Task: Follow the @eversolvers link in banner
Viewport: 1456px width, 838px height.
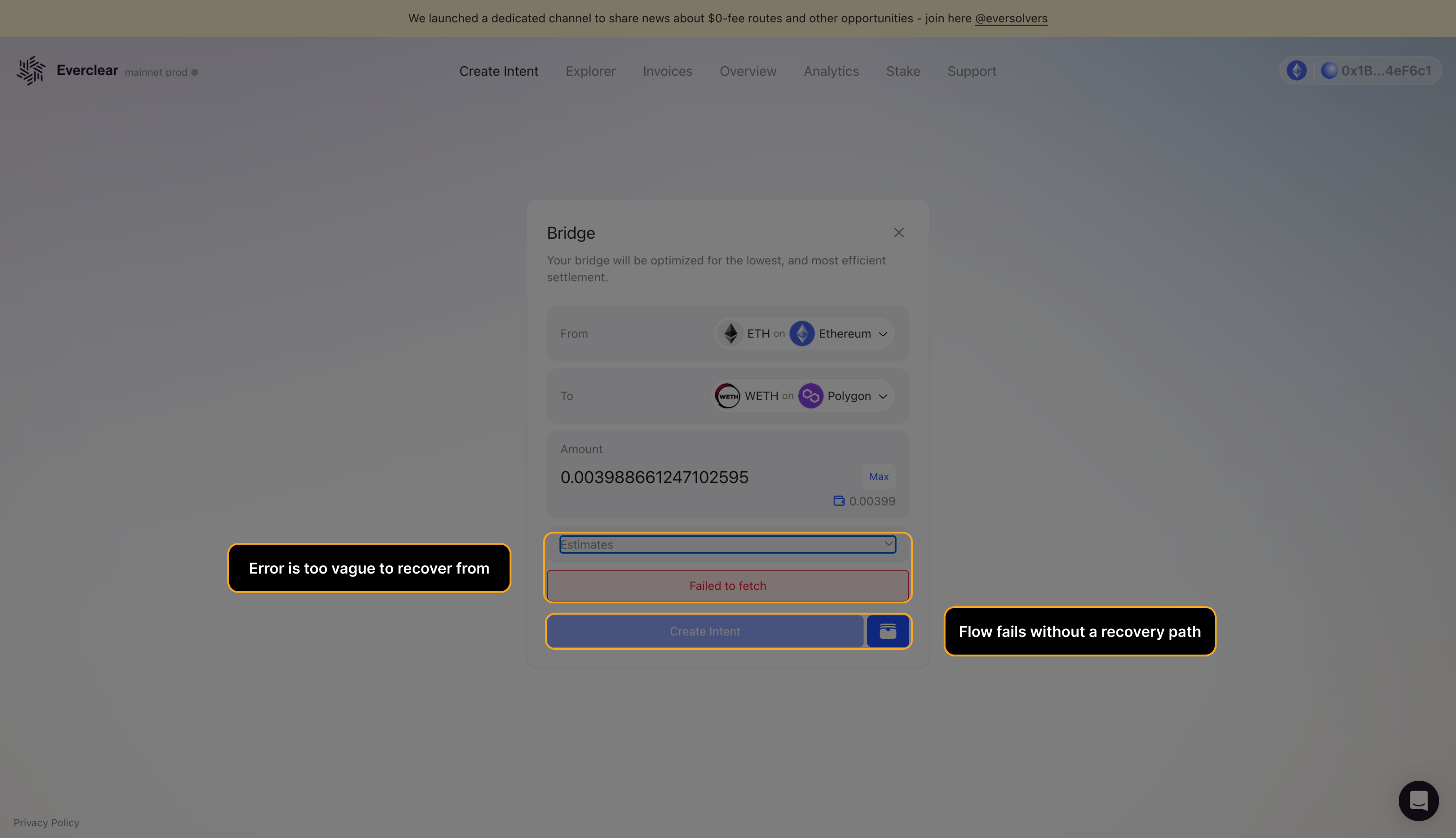Action: (x=1011, y=19)
